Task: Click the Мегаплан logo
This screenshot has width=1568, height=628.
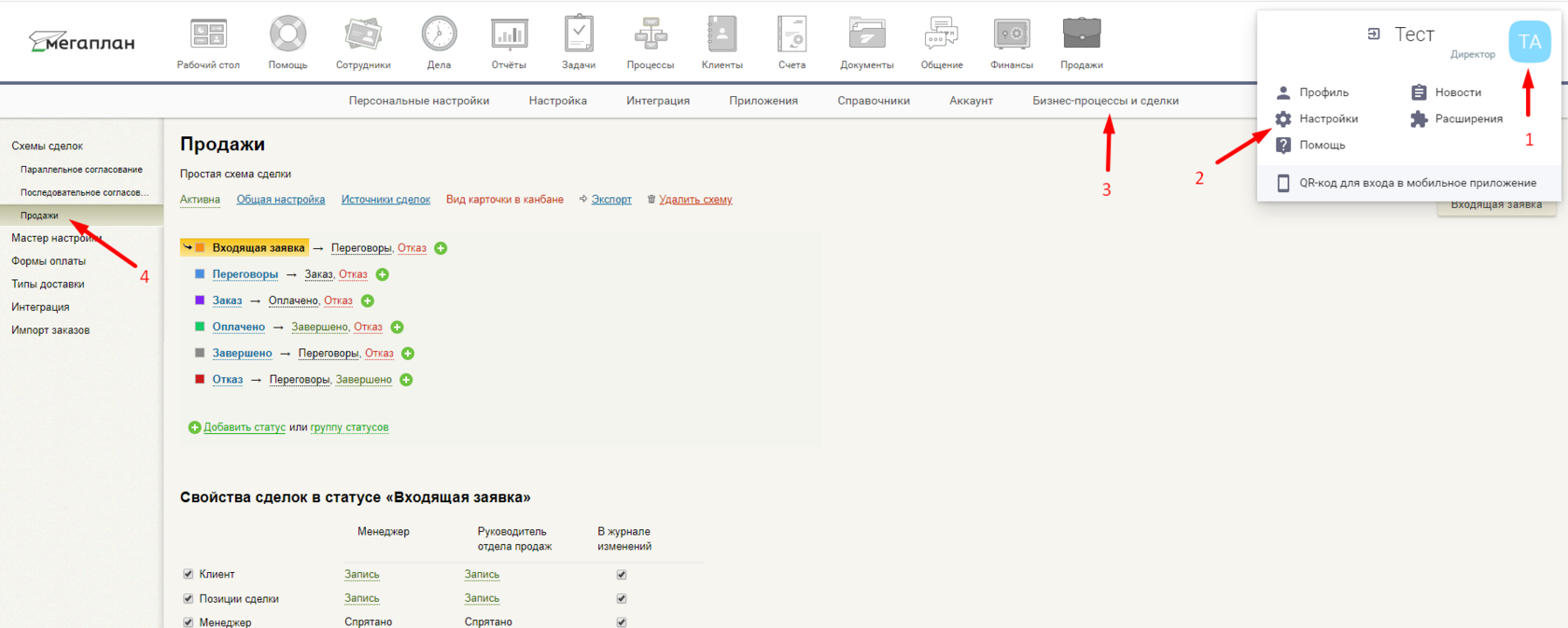Action: click(82, 42)
